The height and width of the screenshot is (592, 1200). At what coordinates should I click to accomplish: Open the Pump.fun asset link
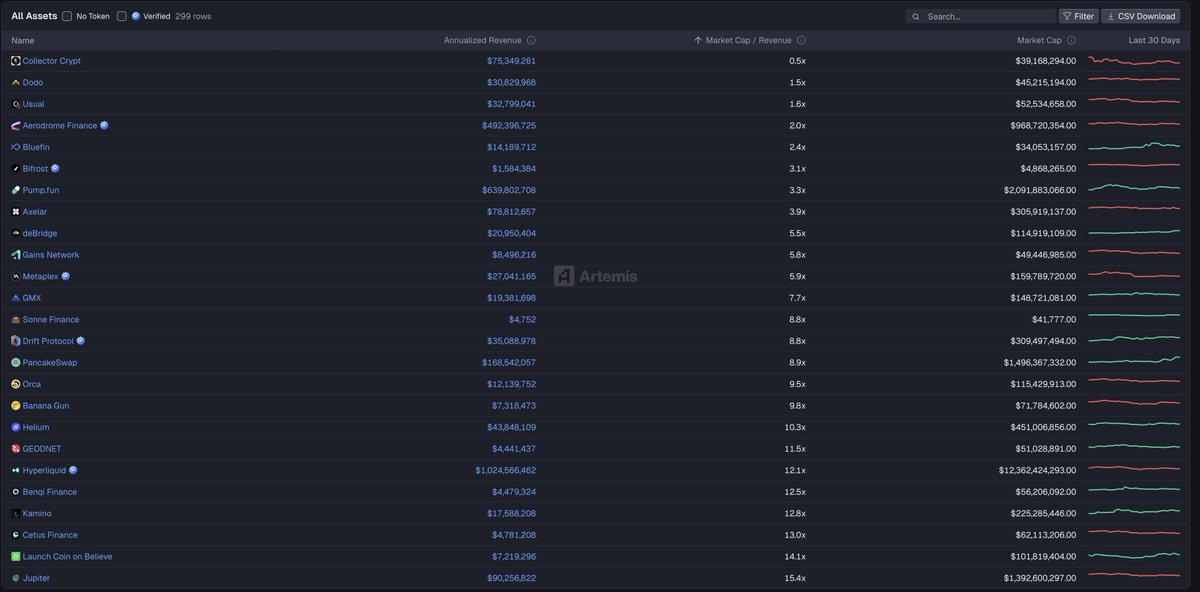[41, 190]
